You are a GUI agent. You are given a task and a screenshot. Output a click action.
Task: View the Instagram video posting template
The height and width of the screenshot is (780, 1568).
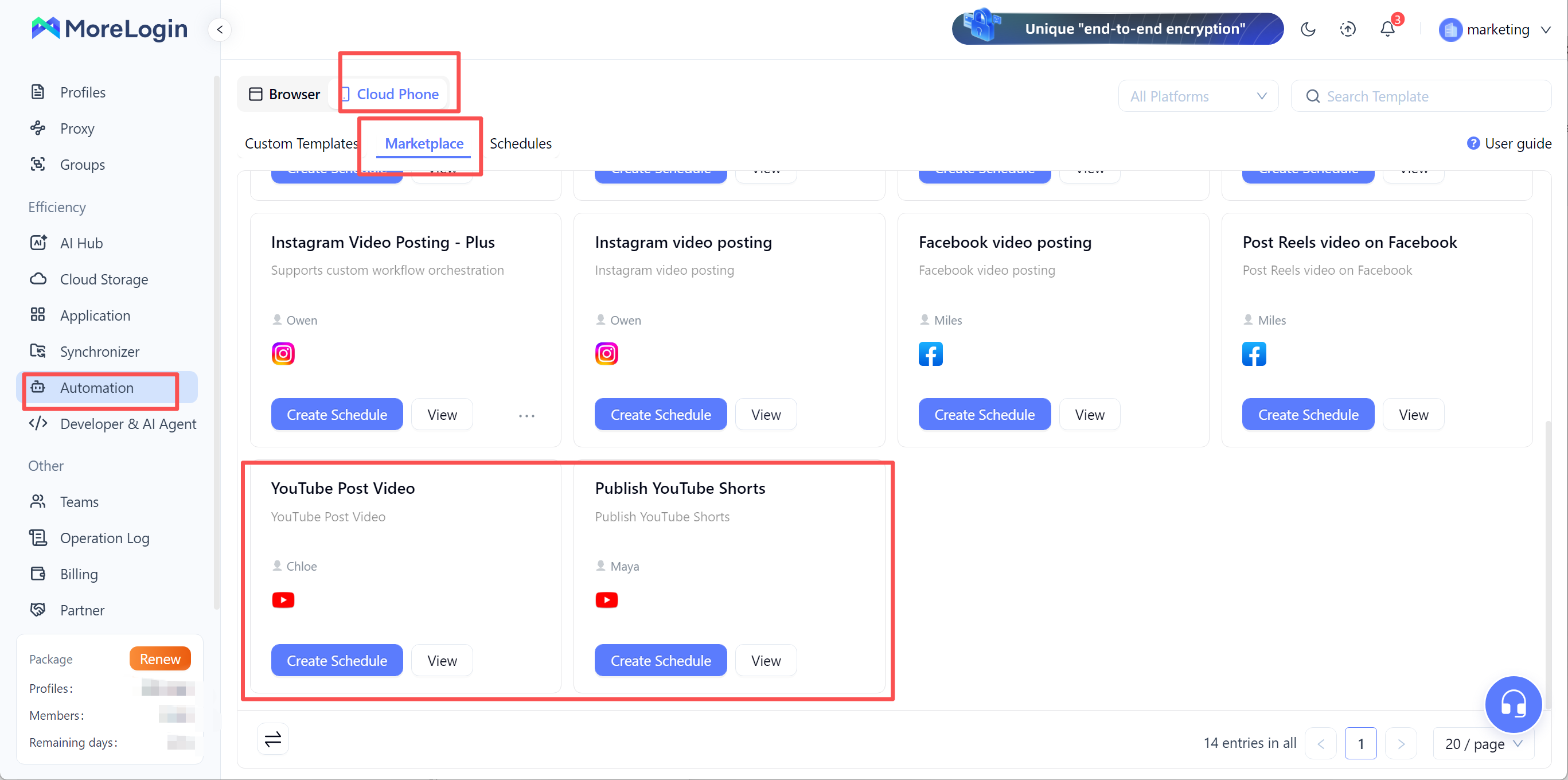tap(766, 415)
